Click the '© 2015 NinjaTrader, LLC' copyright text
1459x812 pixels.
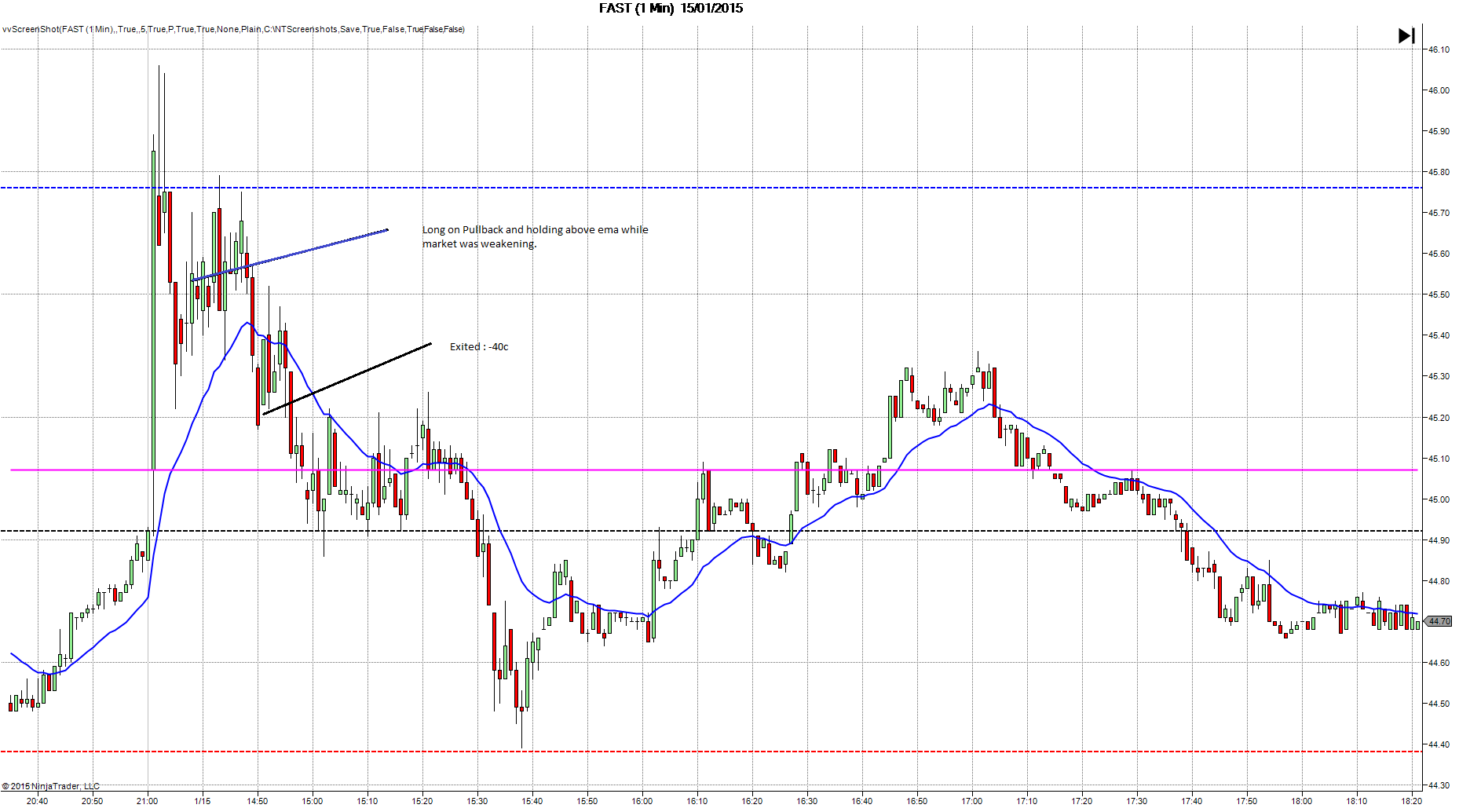point(51,786)
